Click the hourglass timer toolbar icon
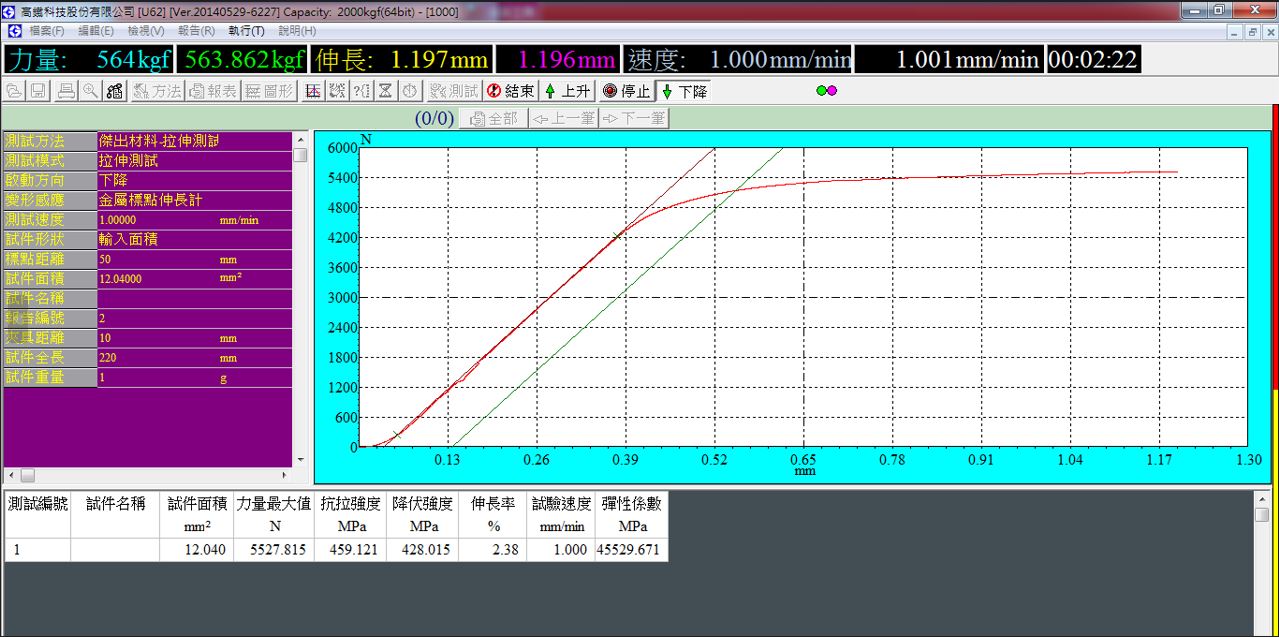This screenshot has height=637, width=1279. 386,90
